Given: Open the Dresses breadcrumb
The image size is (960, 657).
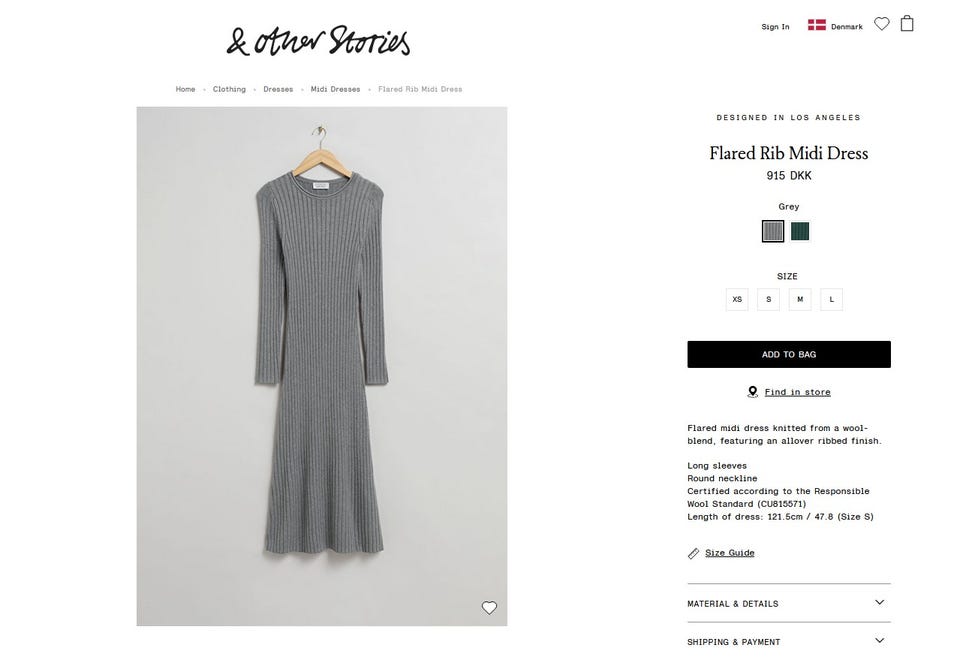Looking at the screenshot, I should [x=278, y=89].
